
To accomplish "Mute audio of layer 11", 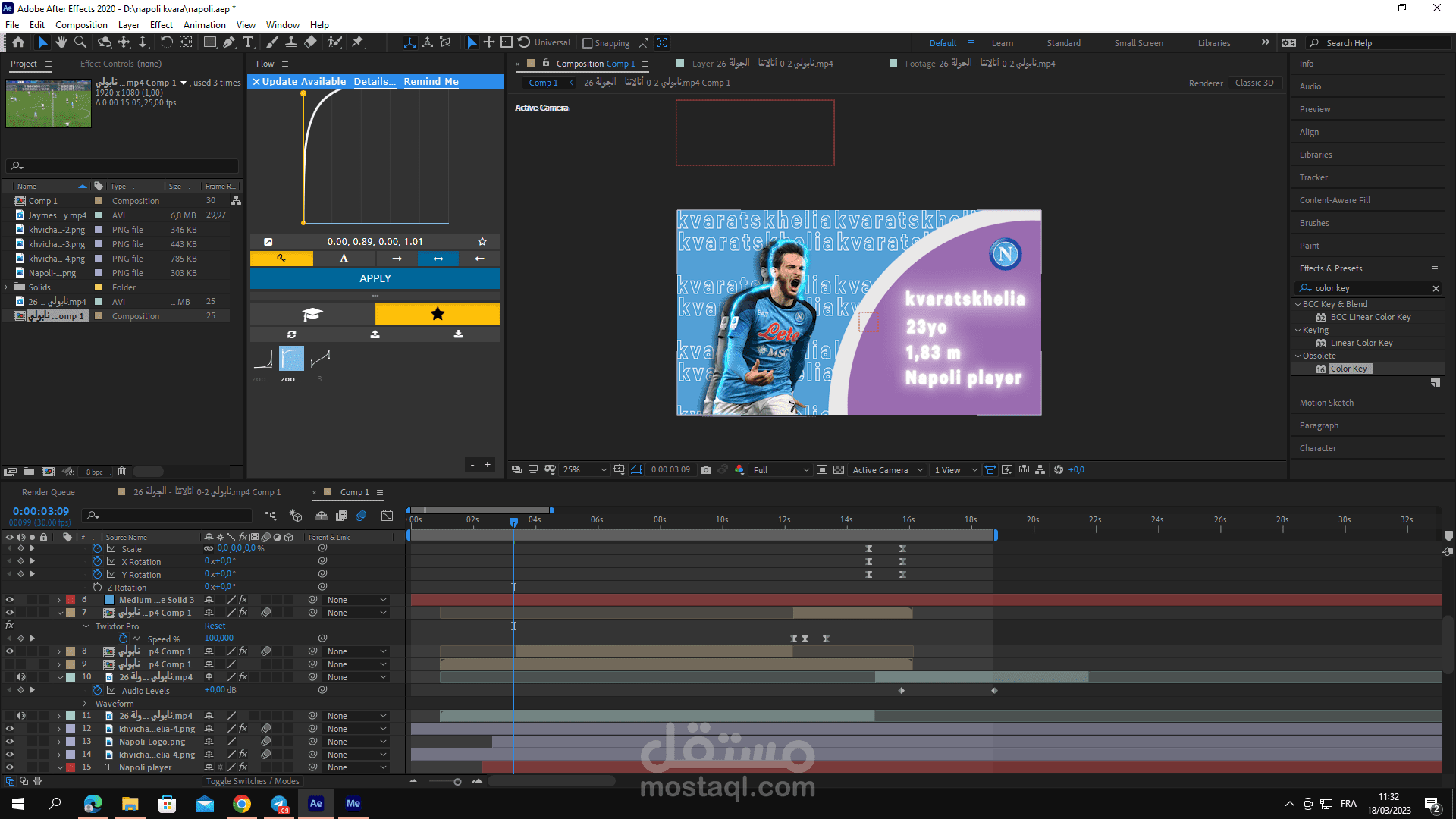I will coord(21,716).
